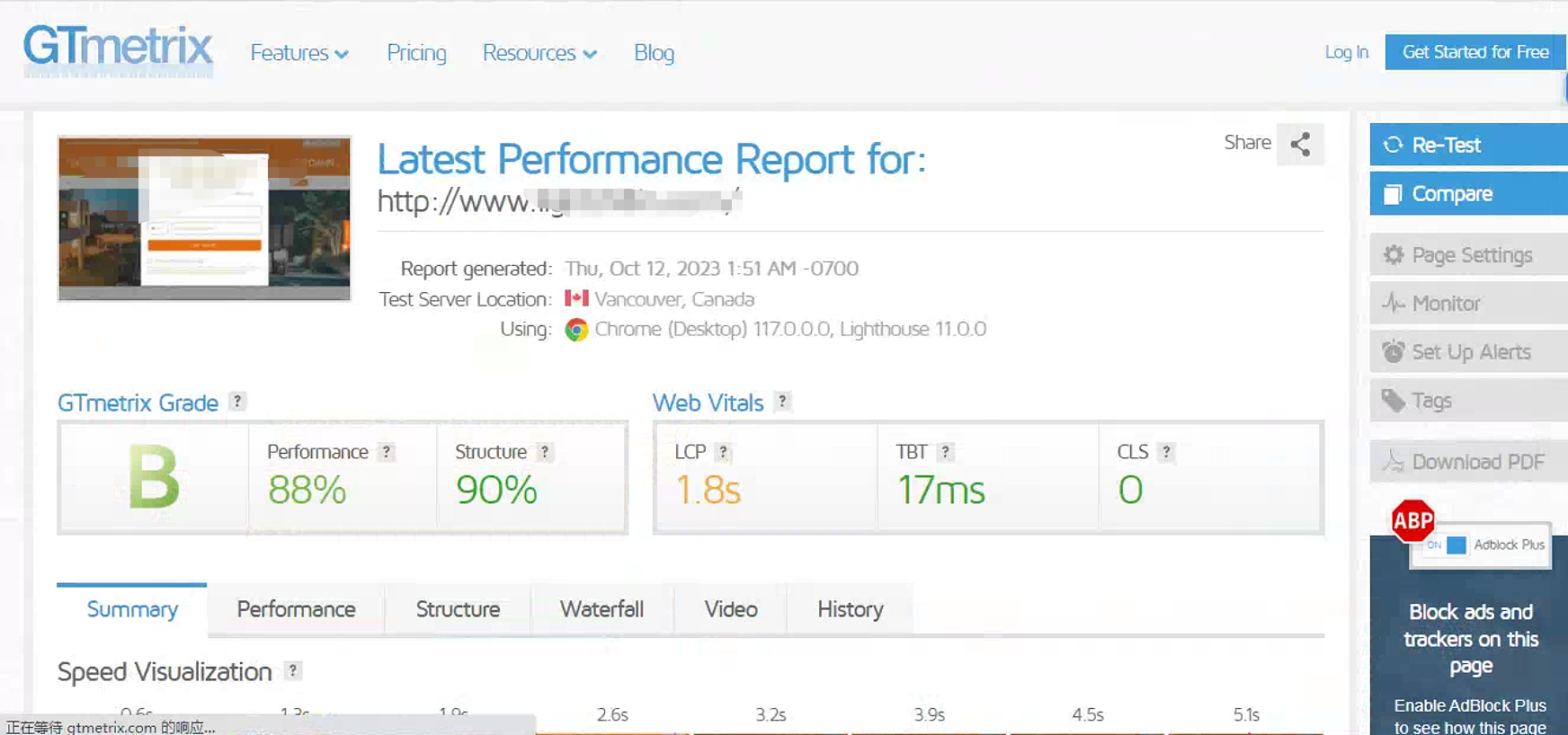Expand the Features dropdown menu
Screen dimensions: 1568x735
(x=299, y=53)
